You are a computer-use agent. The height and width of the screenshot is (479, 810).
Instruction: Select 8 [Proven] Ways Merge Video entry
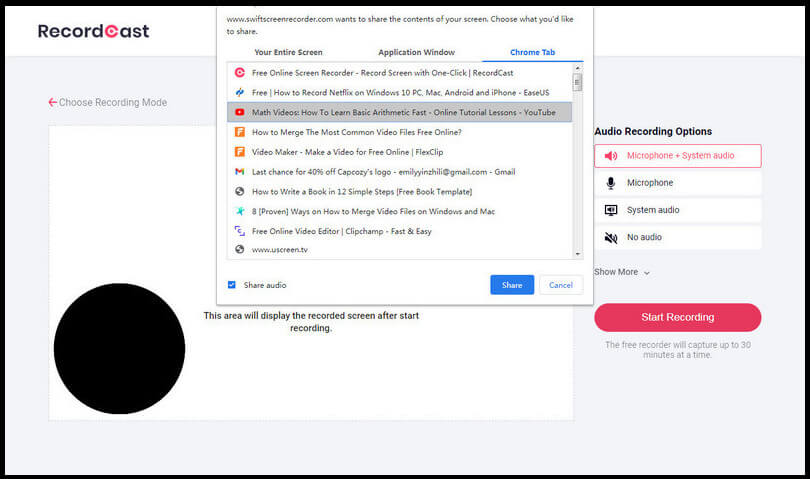point(400,211)
